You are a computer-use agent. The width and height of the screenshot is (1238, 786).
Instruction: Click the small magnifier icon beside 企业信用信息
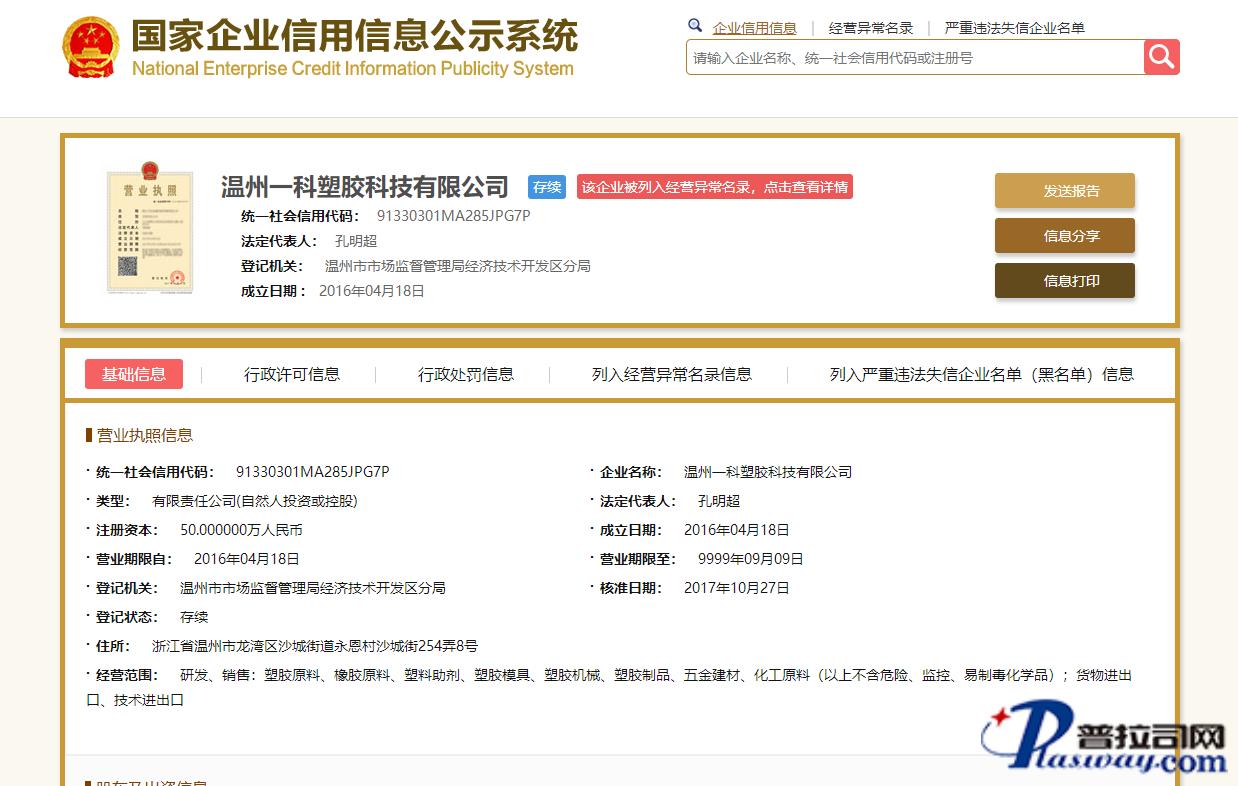click(x=695, y=26)
